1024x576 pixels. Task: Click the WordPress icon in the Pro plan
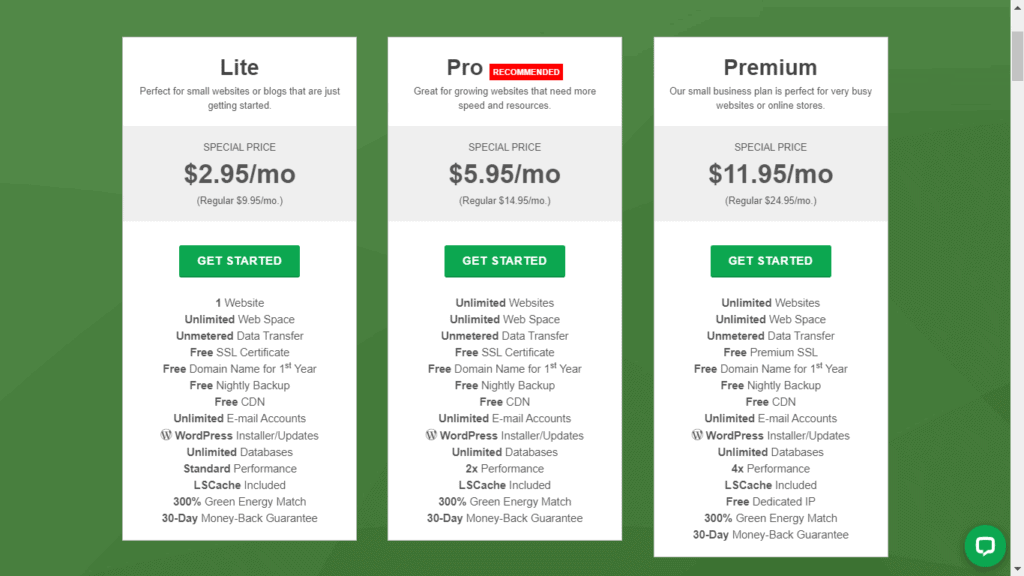pos(430,435)
